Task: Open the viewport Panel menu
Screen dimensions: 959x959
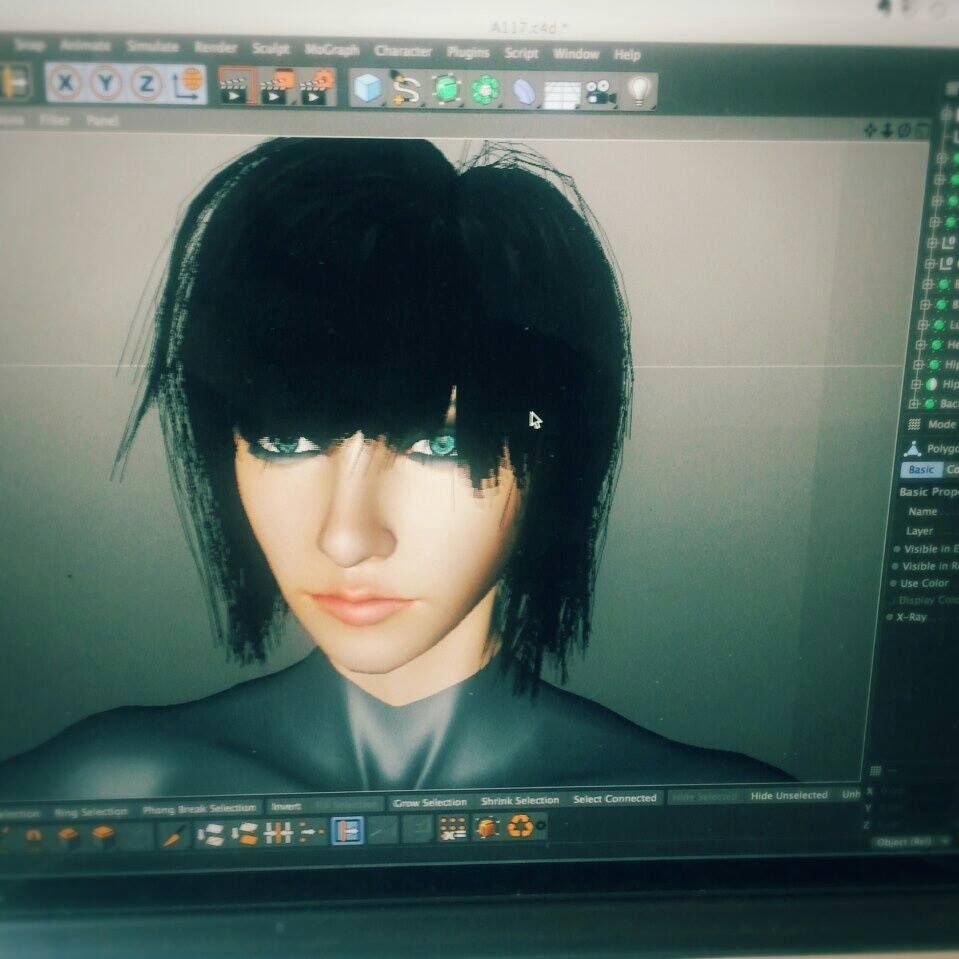Action: [102, 120]
